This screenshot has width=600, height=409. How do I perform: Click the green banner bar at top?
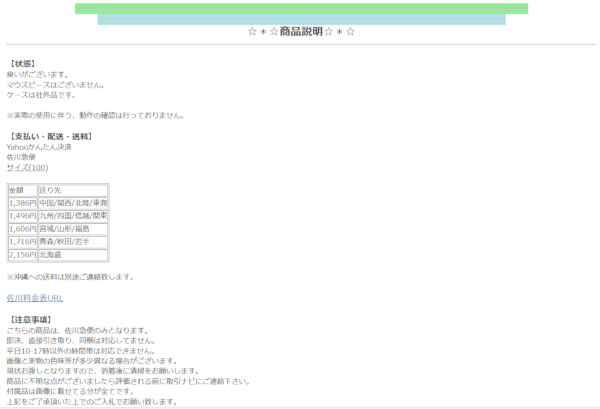[301, 9]
